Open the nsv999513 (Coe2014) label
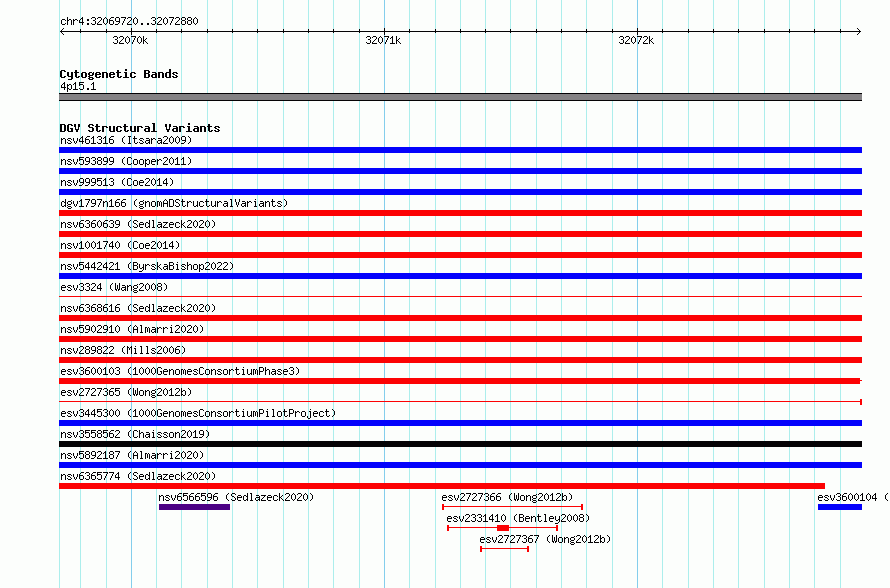 pyautogui.click(x=117, y=182)
